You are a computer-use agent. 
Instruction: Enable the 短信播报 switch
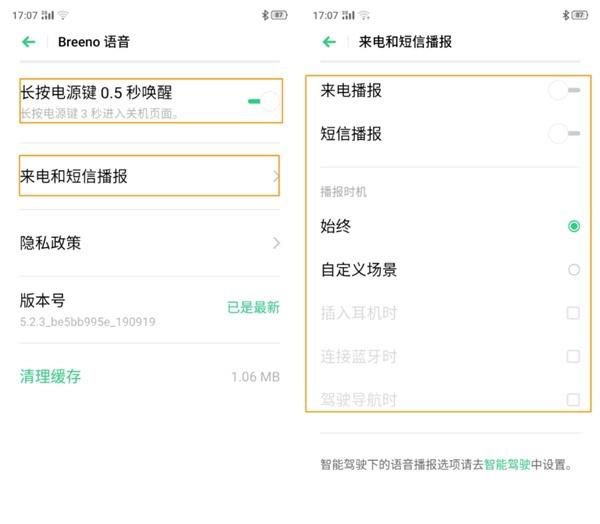[x=564, y=133]
